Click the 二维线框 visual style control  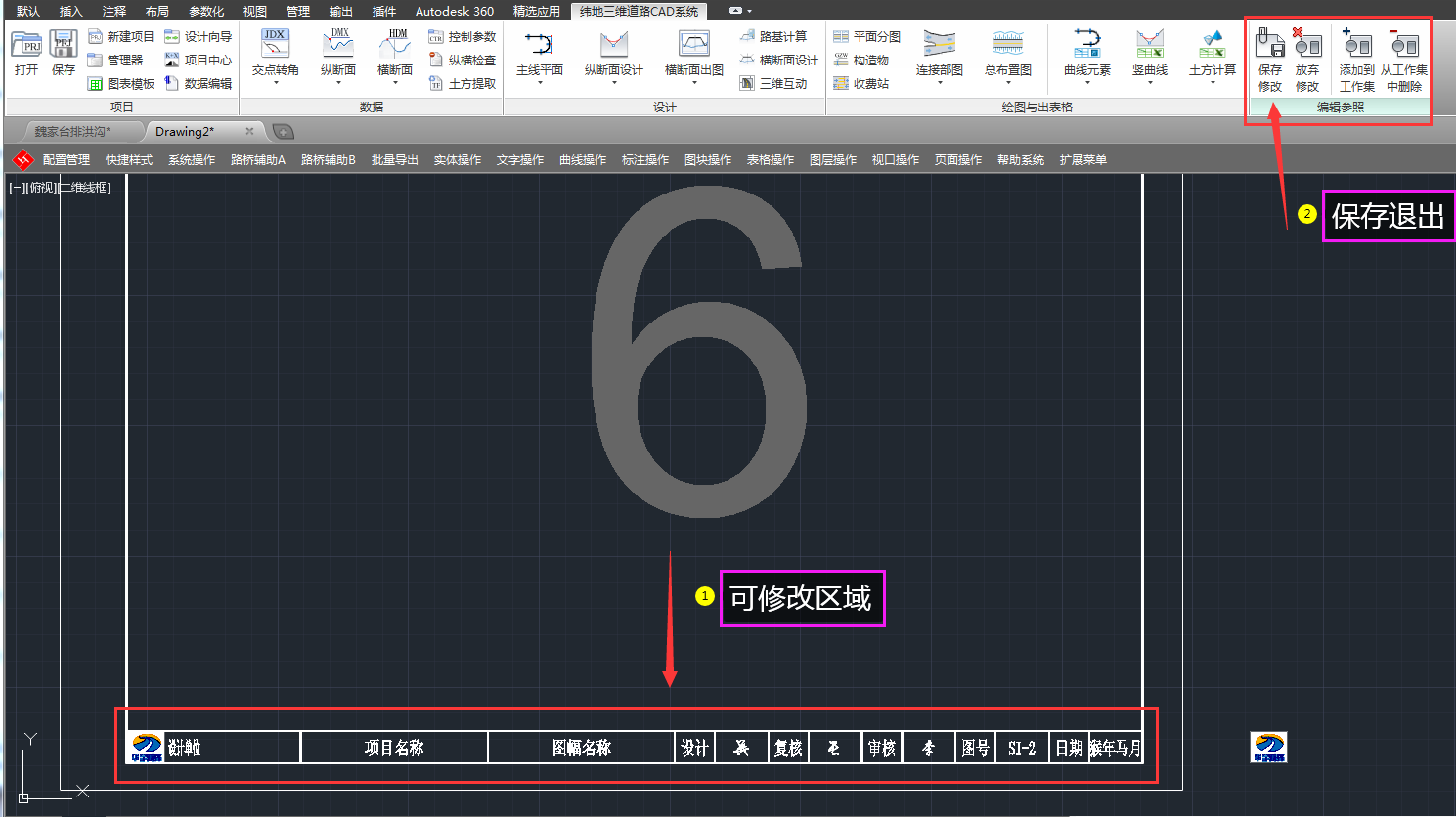click(86, 188)
